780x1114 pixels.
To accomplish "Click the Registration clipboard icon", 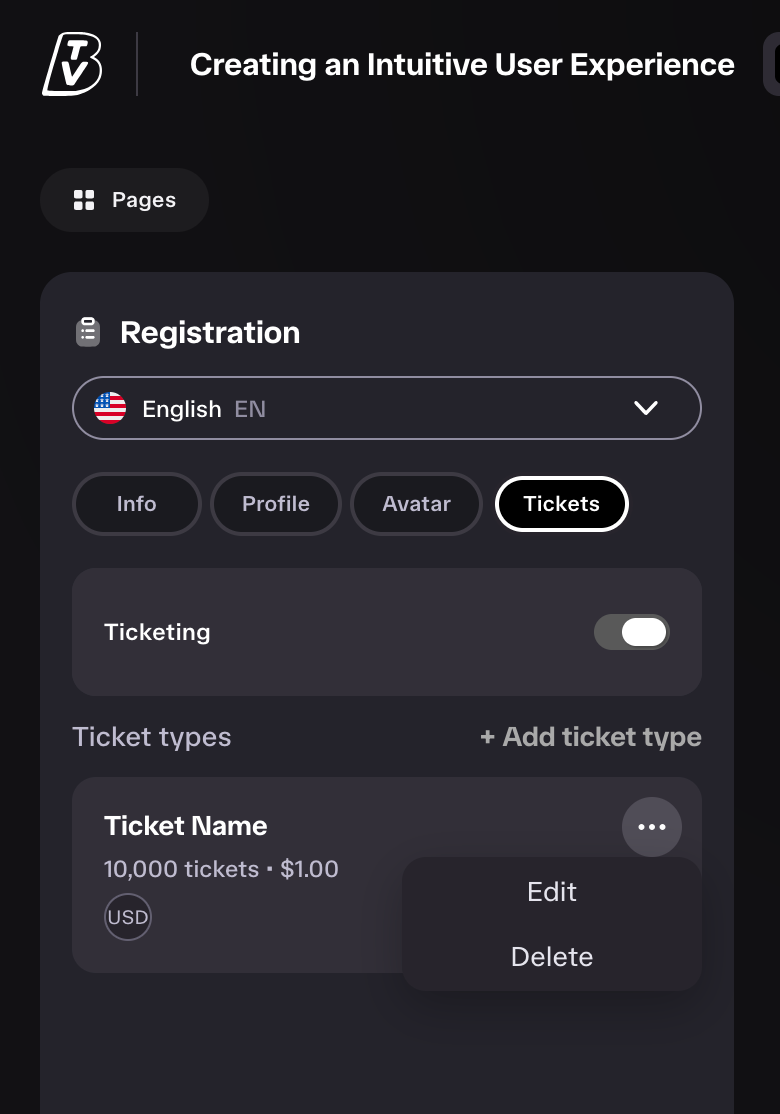I will pyautogui.click(x=88, y=332).
